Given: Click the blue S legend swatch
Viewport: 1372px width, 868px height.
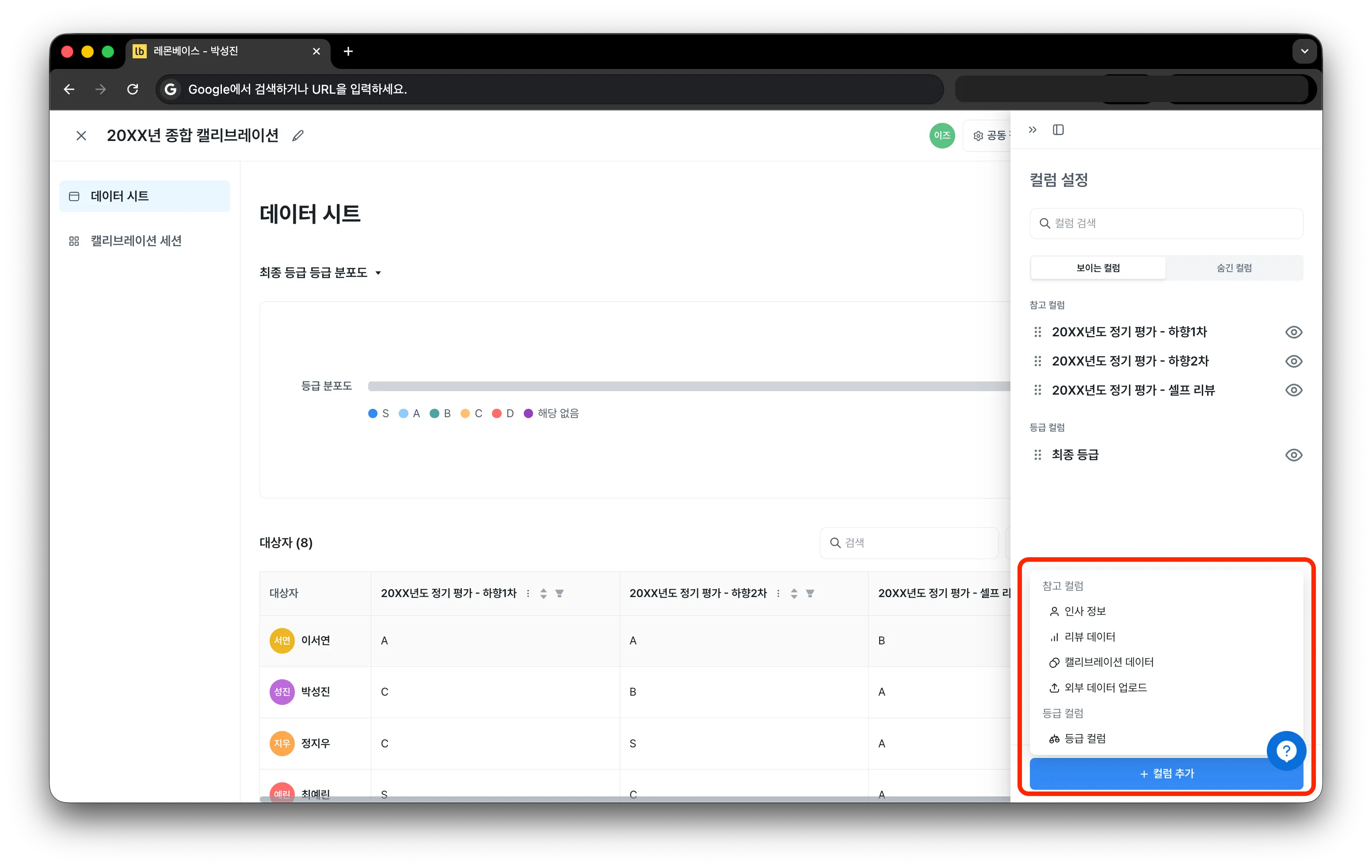Looking at the screenshot, I should [373, 414].
